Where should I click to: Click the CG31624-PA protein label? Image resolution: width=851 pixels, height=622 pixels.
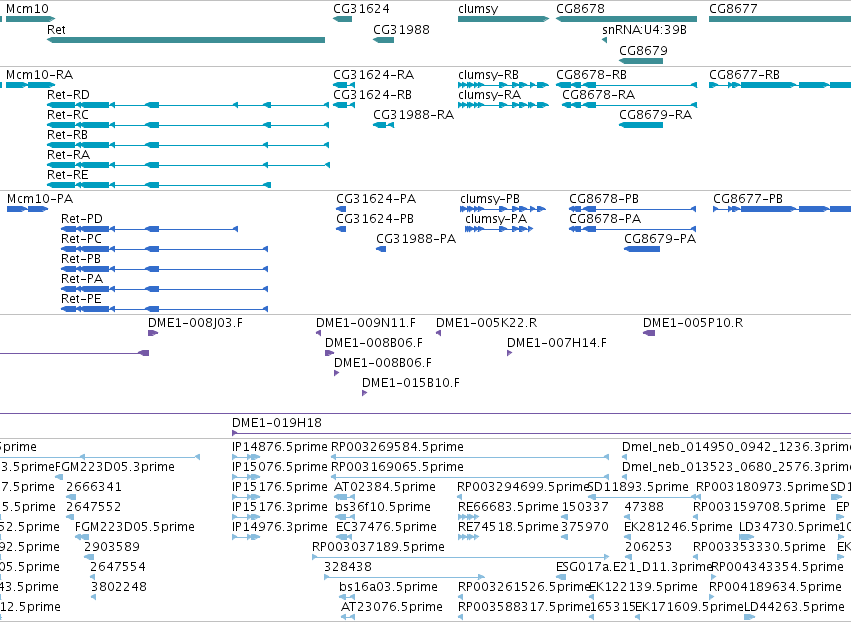[x=376, y=199]
